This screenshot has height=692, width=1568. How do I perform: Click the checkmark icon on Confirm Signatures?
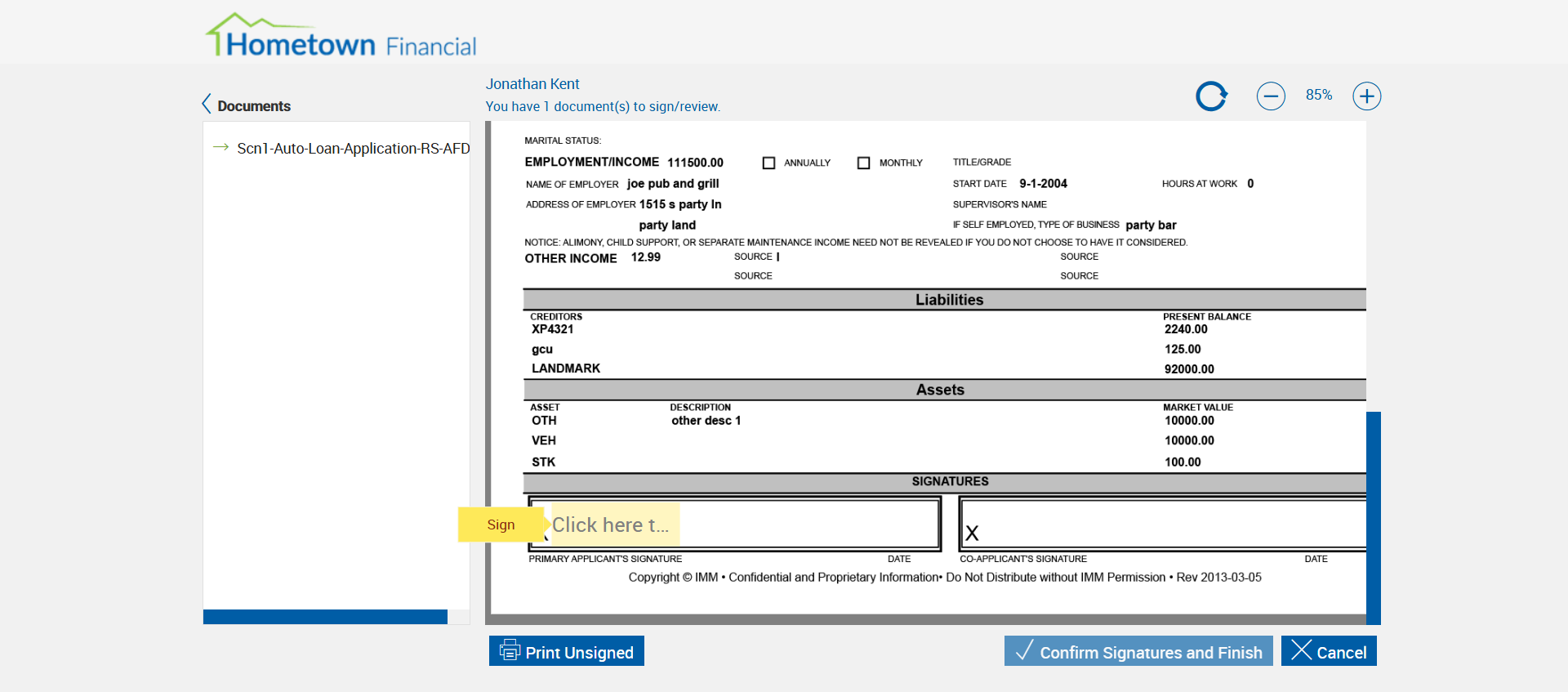coord(1024,650)
